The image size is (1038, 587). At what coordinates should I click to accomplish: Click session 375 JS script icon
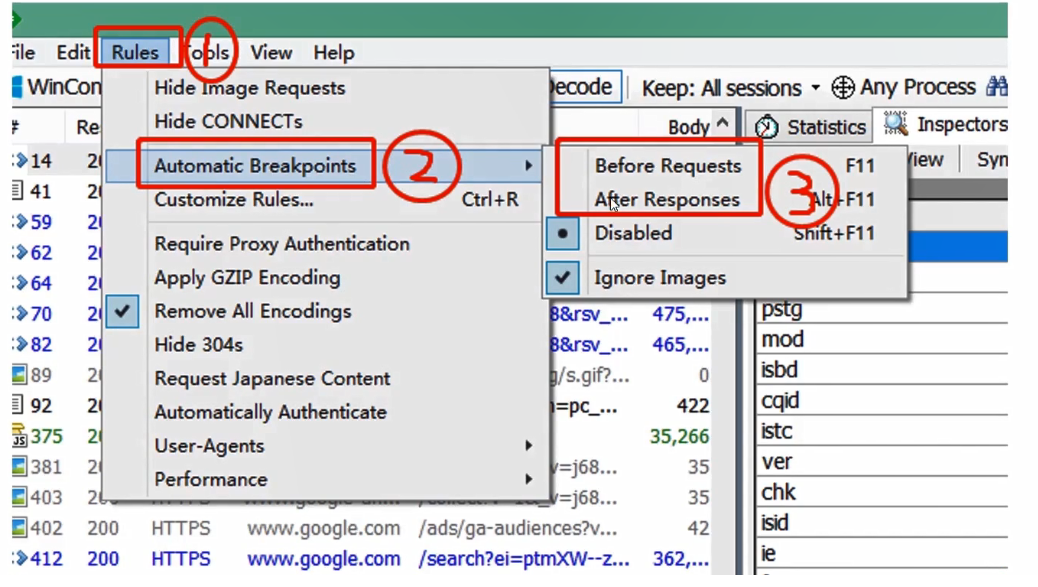tap(19, 435)
